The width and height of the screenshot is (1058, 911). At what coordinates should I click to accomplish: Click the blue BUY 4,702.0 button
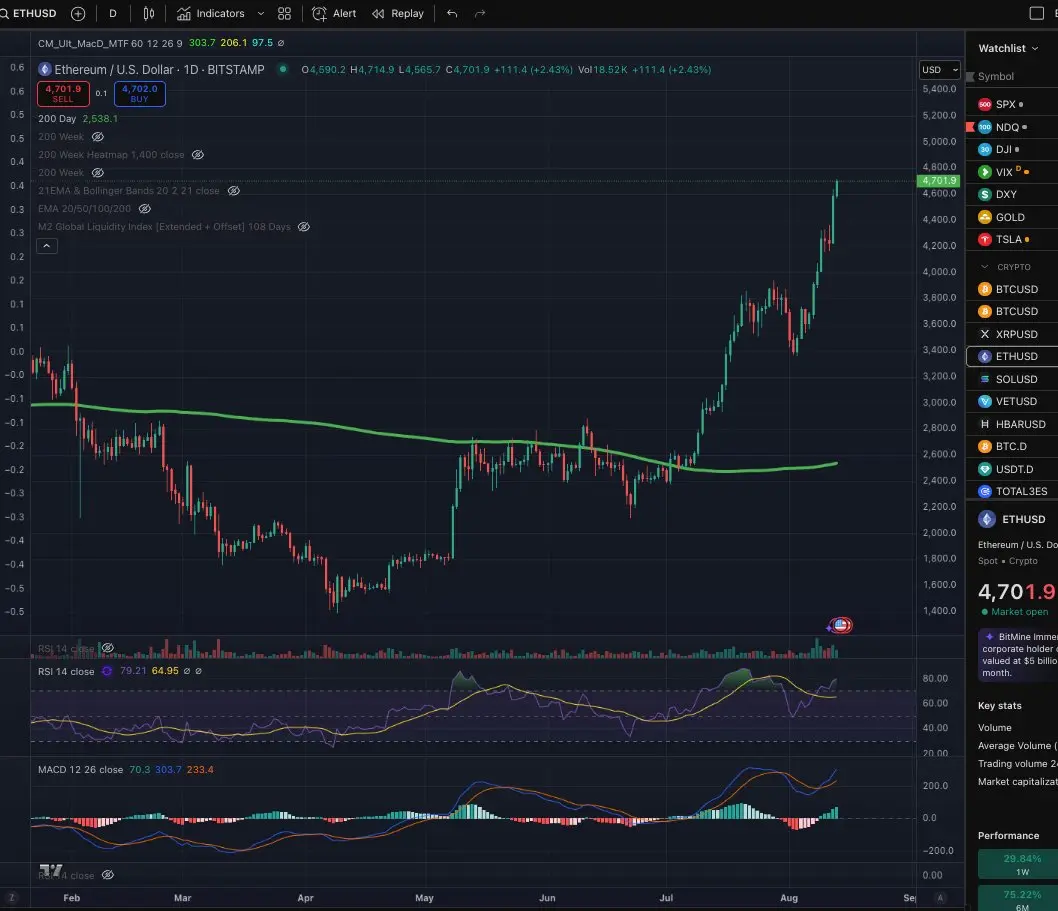140,94
